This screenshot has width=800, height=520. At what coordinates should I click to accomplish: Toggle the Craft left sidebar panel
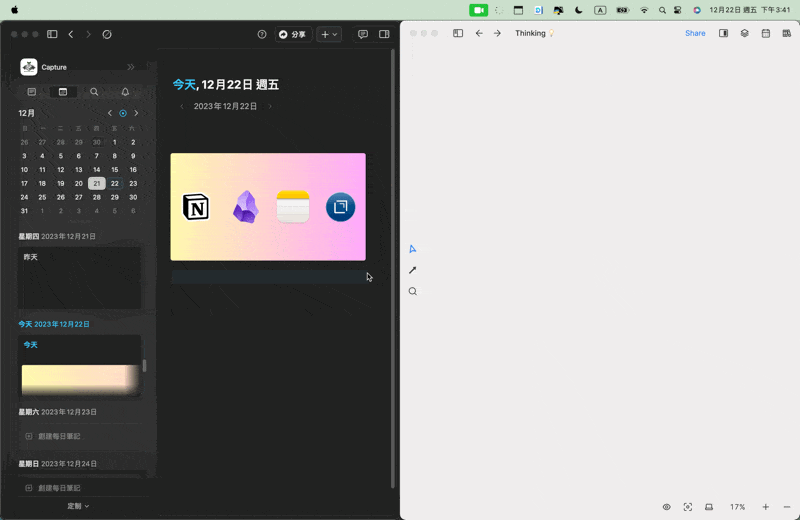[52, 34]
